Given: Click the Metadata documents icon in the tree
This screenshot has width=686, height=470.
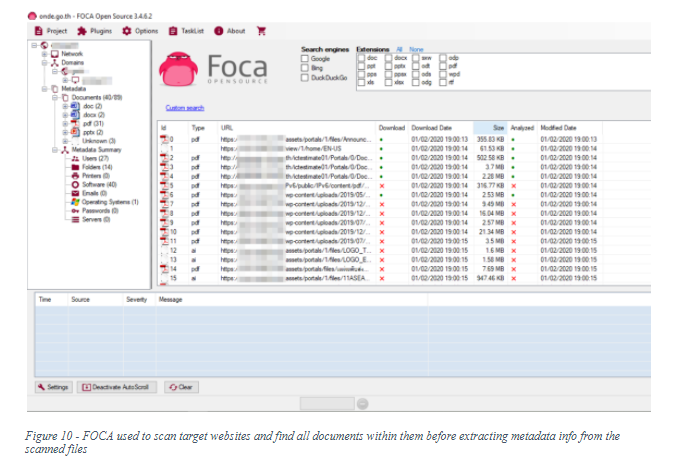Looking at the screenshot, I should point(55,89).
